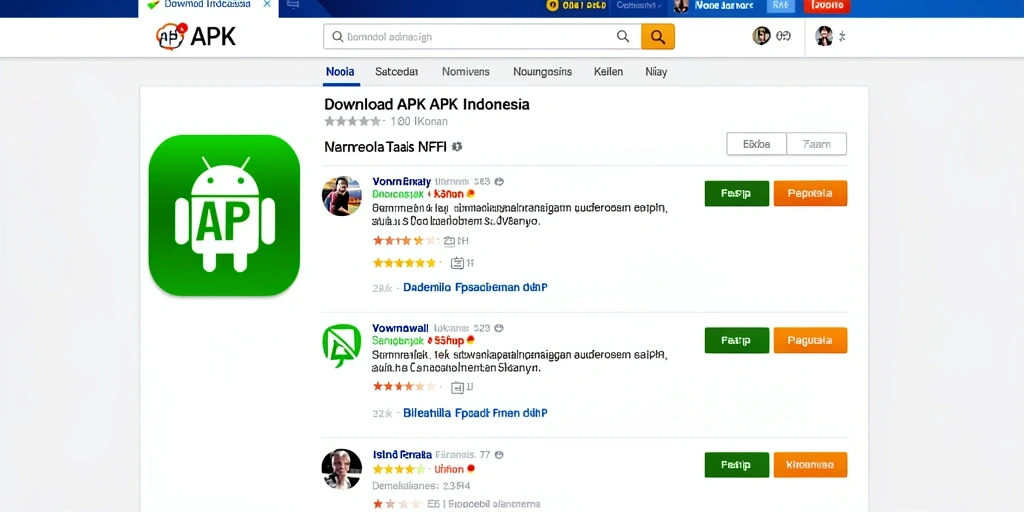Open the first user avatar in header
This screenshot has width=1024, height=512.
point(761,36)
